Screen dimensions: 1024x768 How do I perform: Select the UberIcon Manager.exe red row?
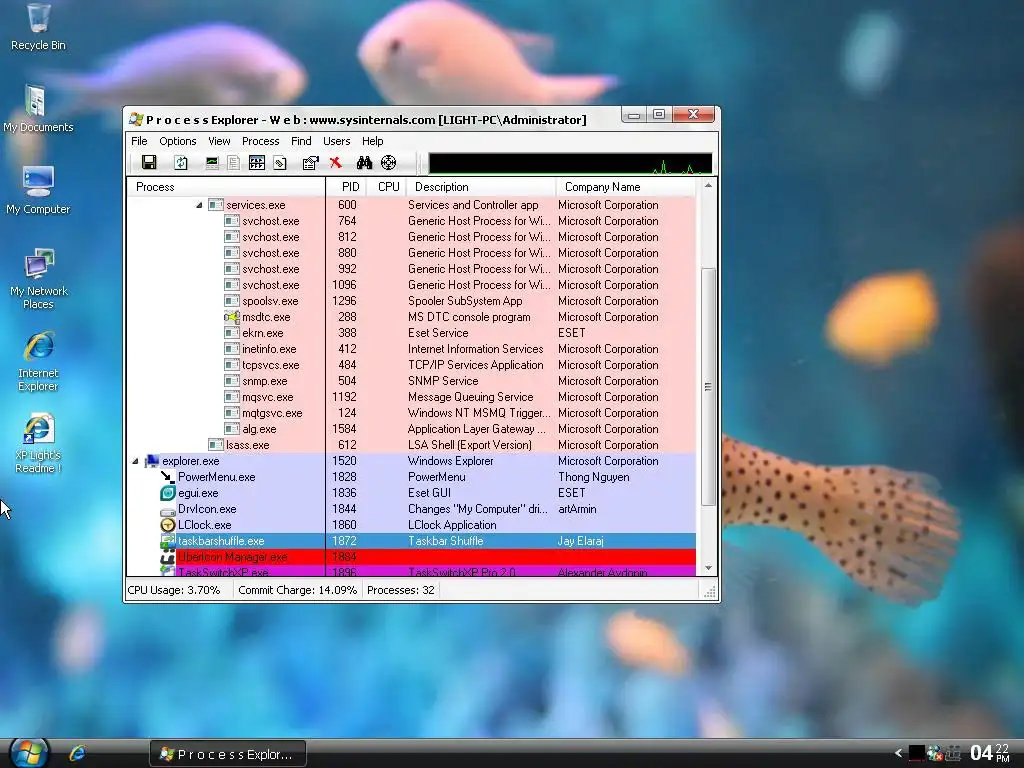click(411, 557)
